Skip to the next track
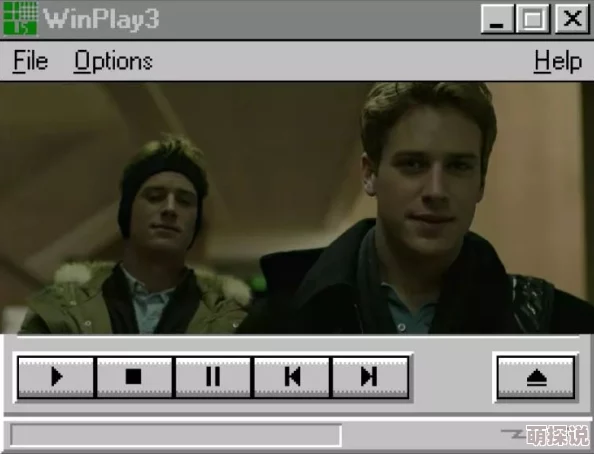The height and width of the screenshot is (454, 594). [x=370, y=377]
